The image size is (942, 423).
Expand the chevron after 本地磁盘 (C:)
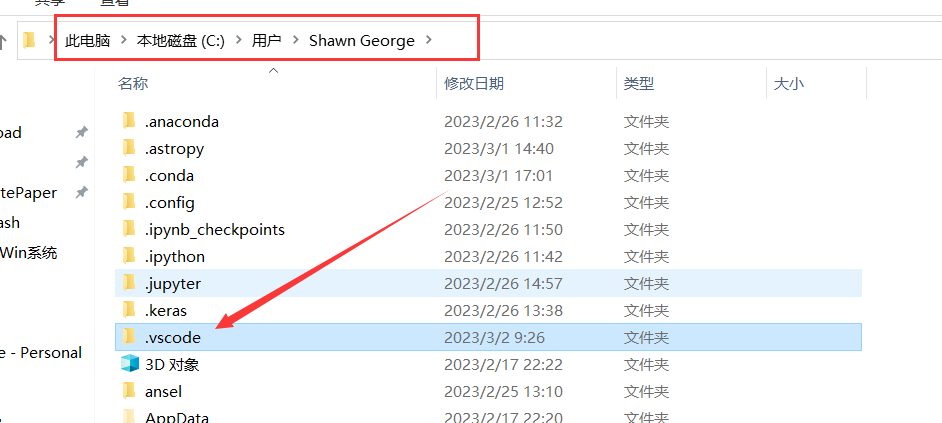[x=239, y=40]
